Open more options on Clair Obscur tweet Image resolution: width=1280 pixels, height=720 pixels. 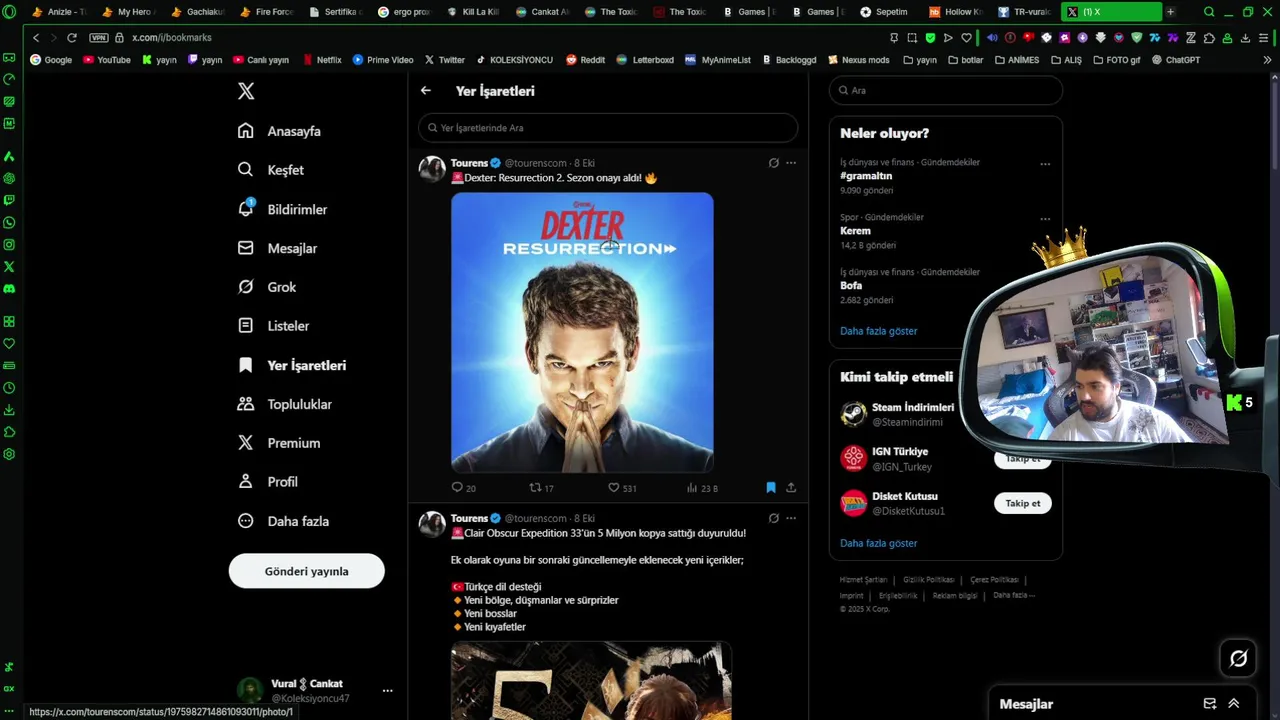[x=791, y=518]
